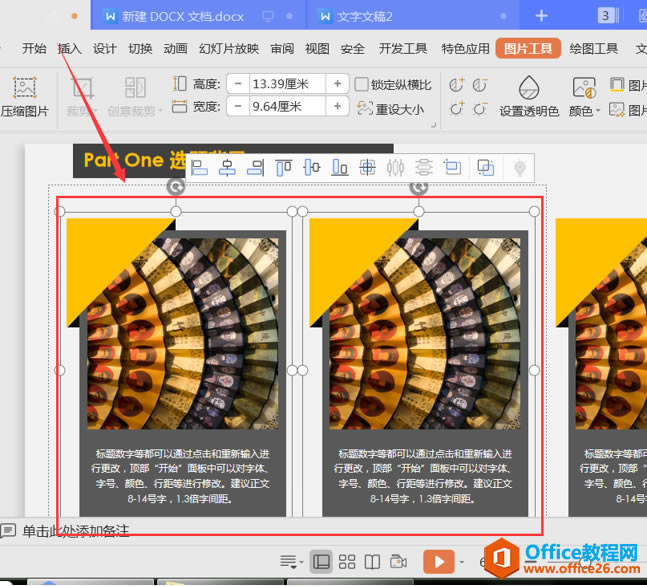
Task: Toggle Lock Aspect Ratio (锁定纵横比) checkbox
Action: click(x=362, y=84)
